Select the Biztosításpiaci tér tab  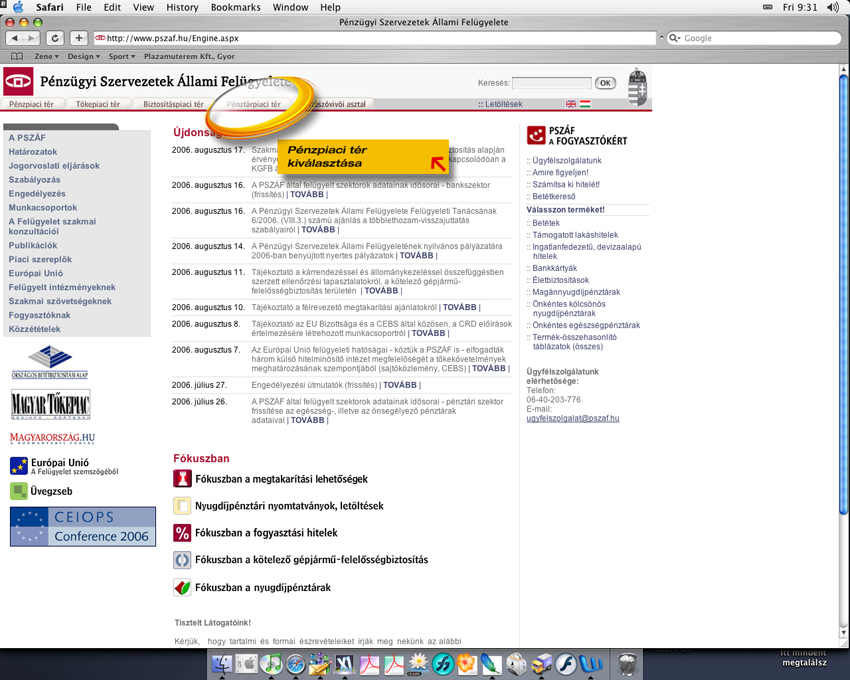pyautogui.click(x=173, y=104)
